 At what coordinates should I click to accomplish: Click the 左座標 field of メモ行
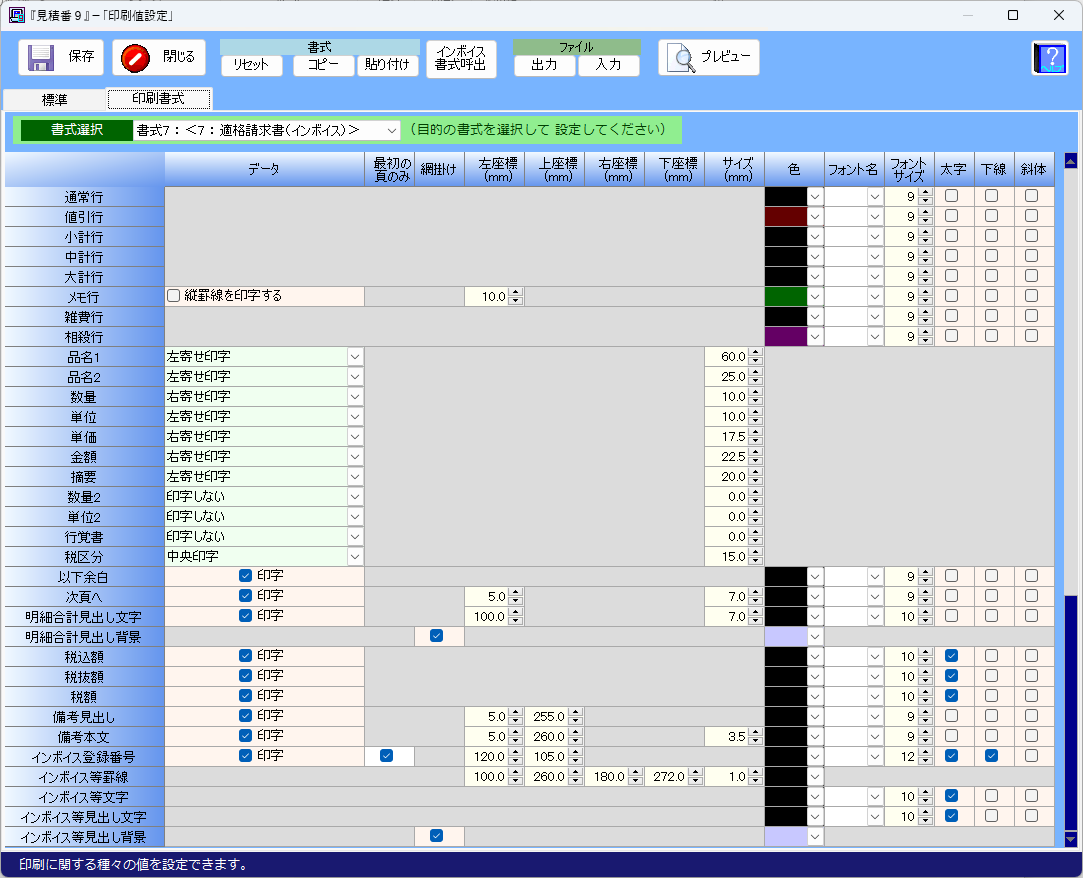495,297
